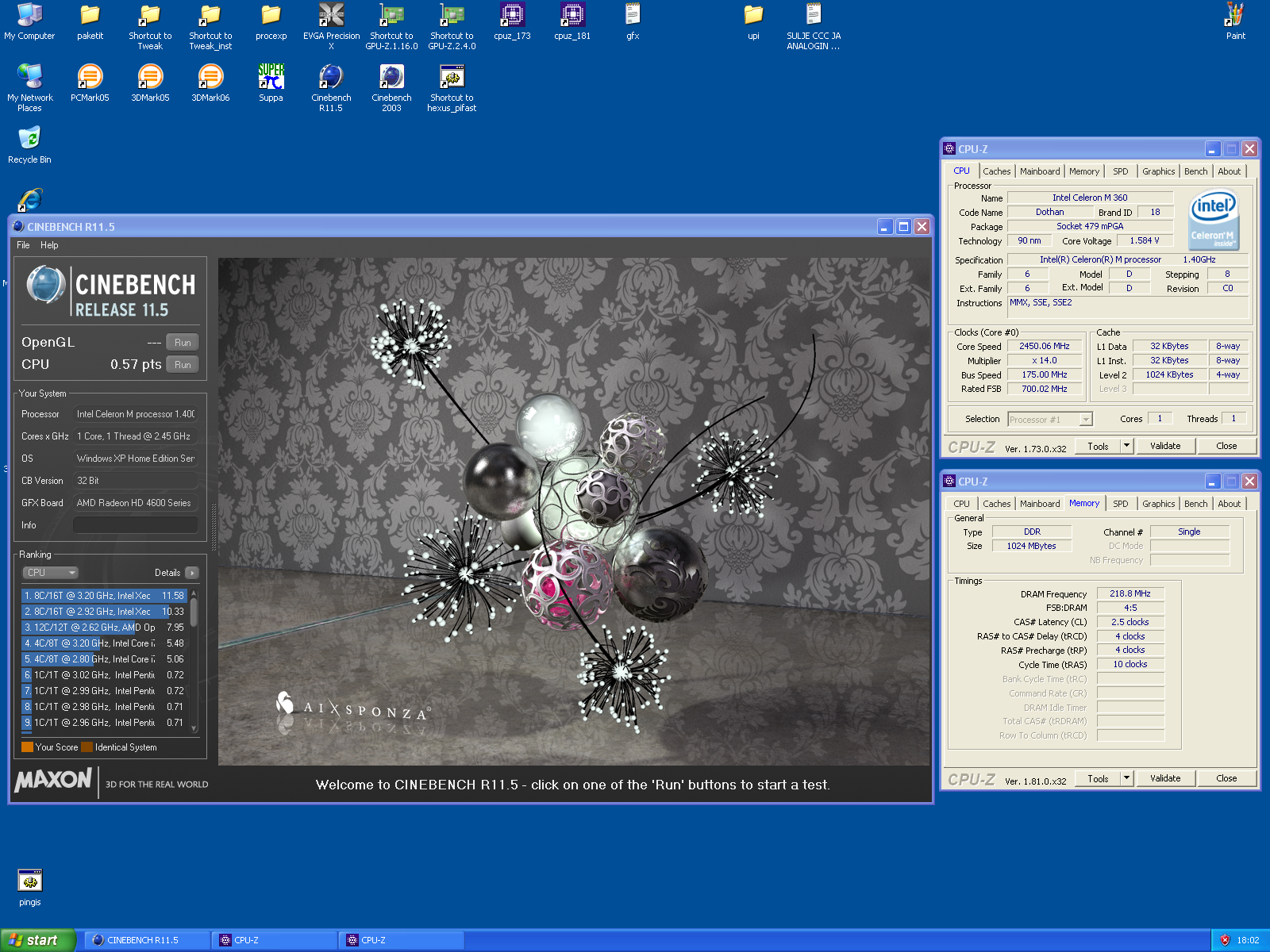The width and height of the screenshot is (1270, 952).
Task: Click the orange Your Score legend swatch
Action: tap(27, 747)
